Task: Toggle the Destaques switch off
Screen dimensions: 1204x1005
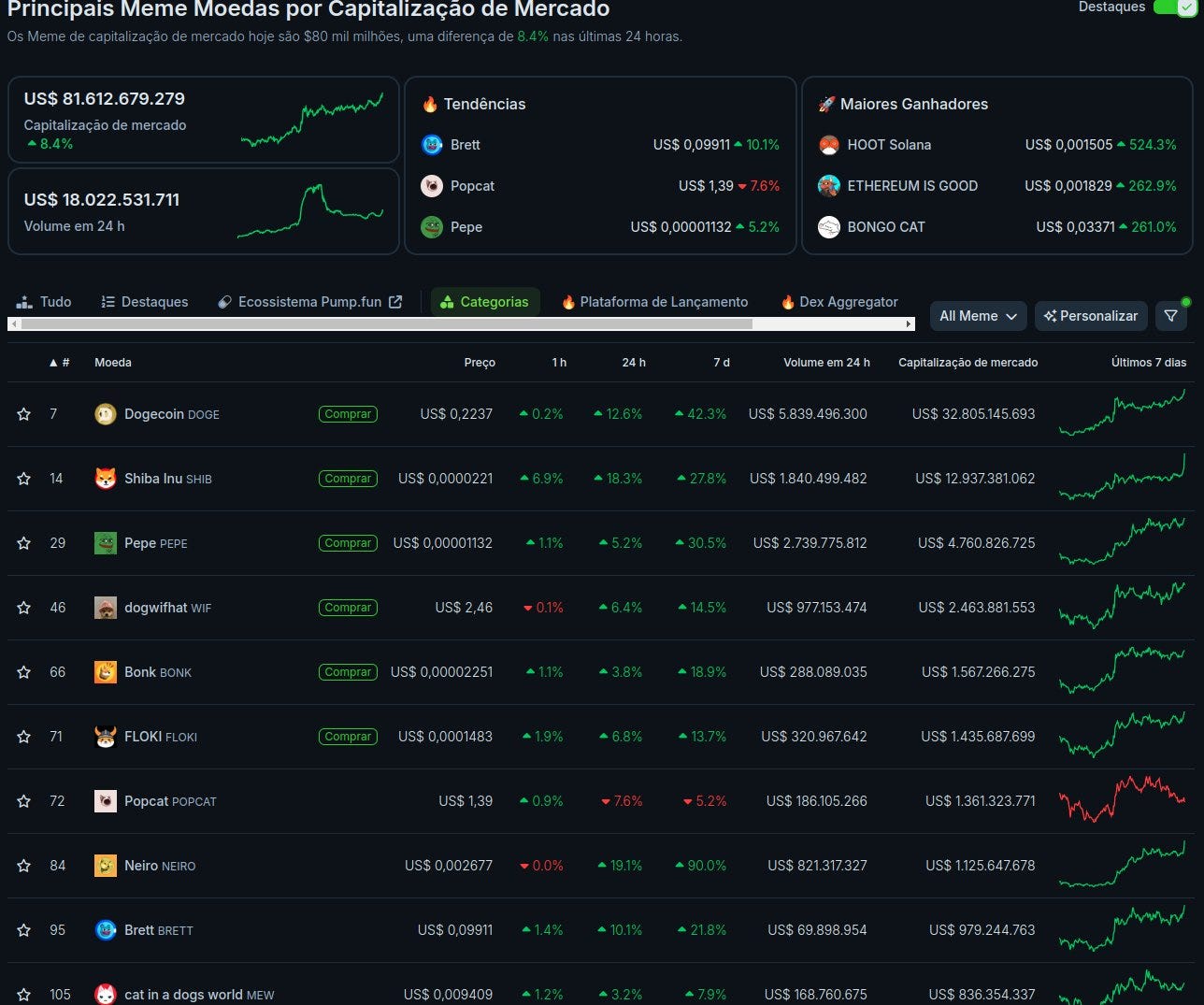Action: [x=1174, y=7]
